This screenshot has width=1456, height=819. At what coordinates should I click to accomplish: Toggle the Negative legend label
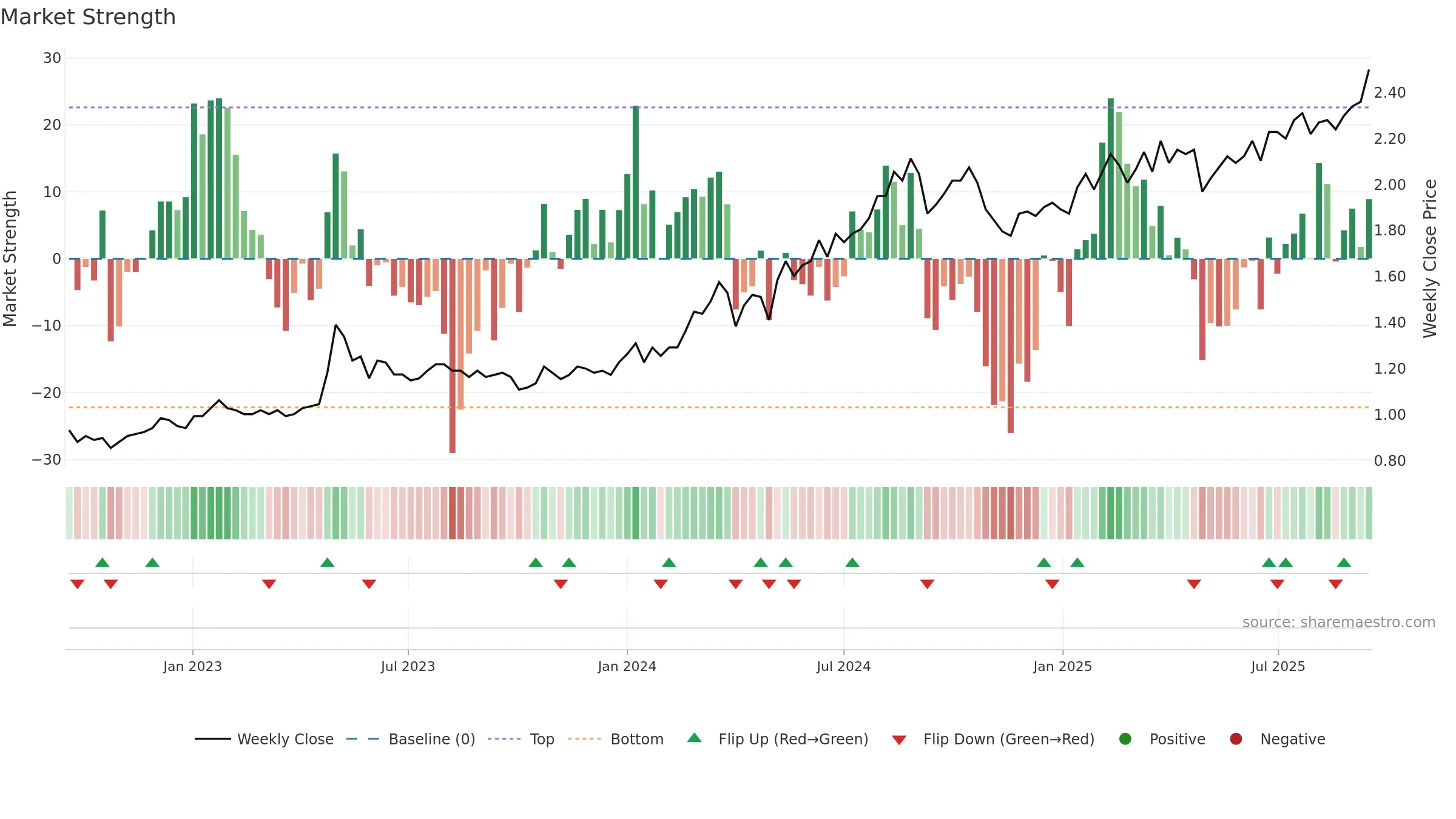point(1293,740)
